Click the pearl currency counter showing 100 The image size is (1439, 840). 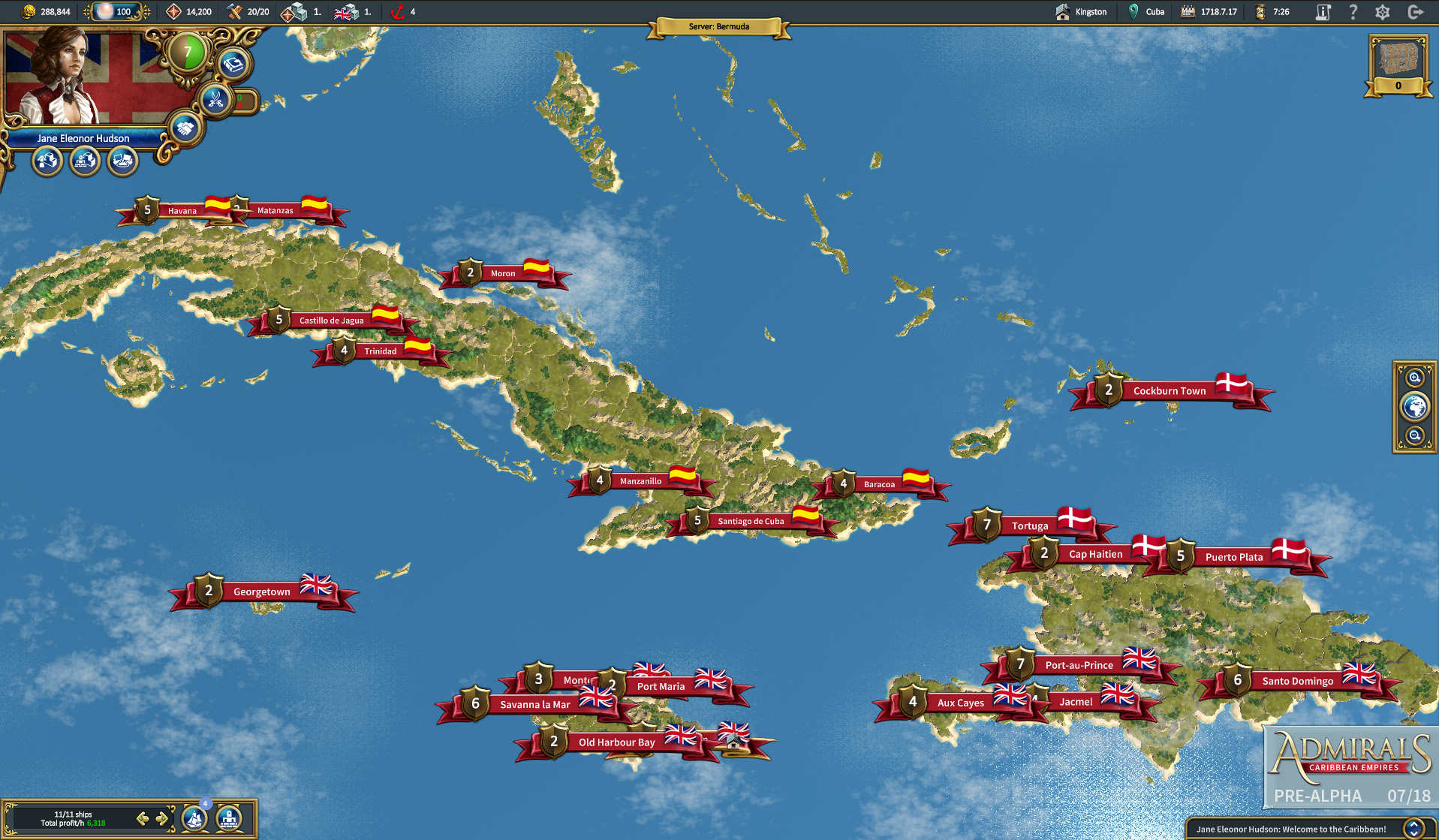click(117, 11)
